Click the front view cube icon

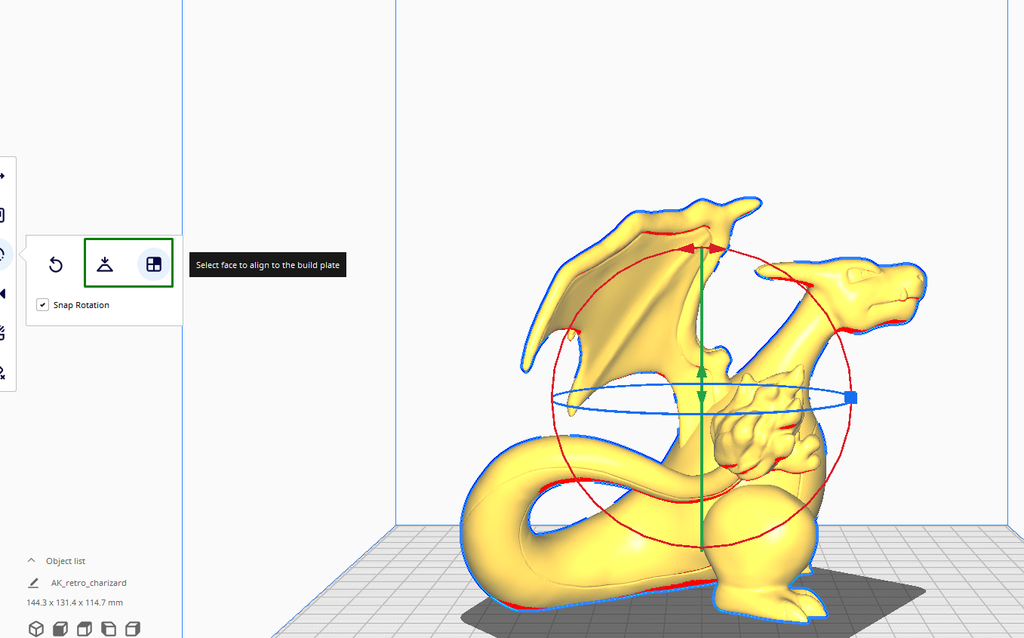tap(61, 628)
